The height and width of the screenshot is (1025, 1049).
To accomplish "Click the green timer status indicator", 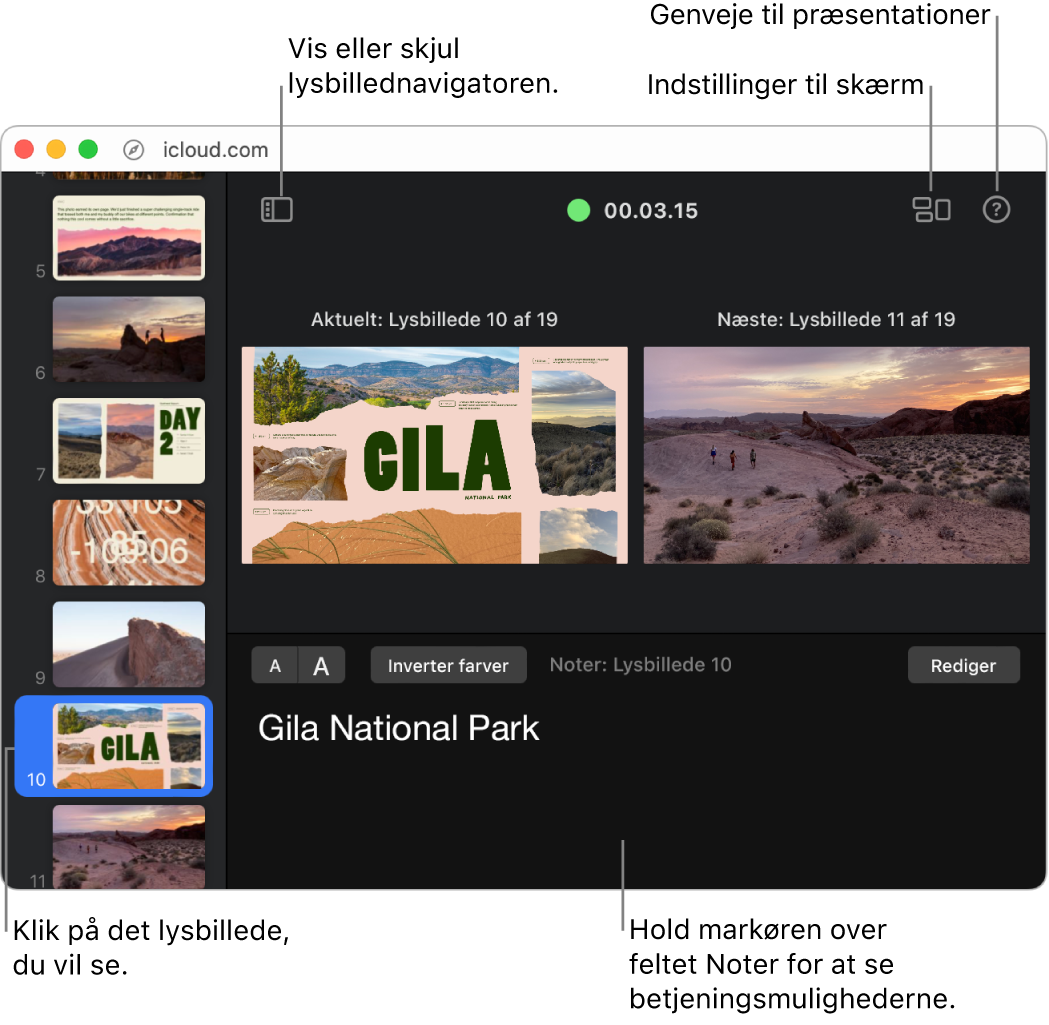I will tap(579, 210).
